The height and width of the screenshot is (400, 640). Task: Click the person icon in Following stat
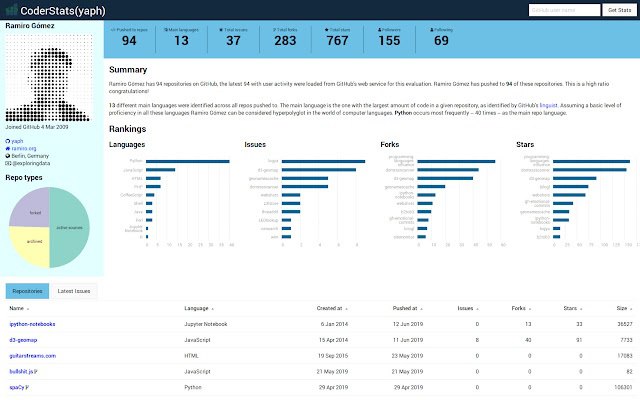click(x=431, y=30)
